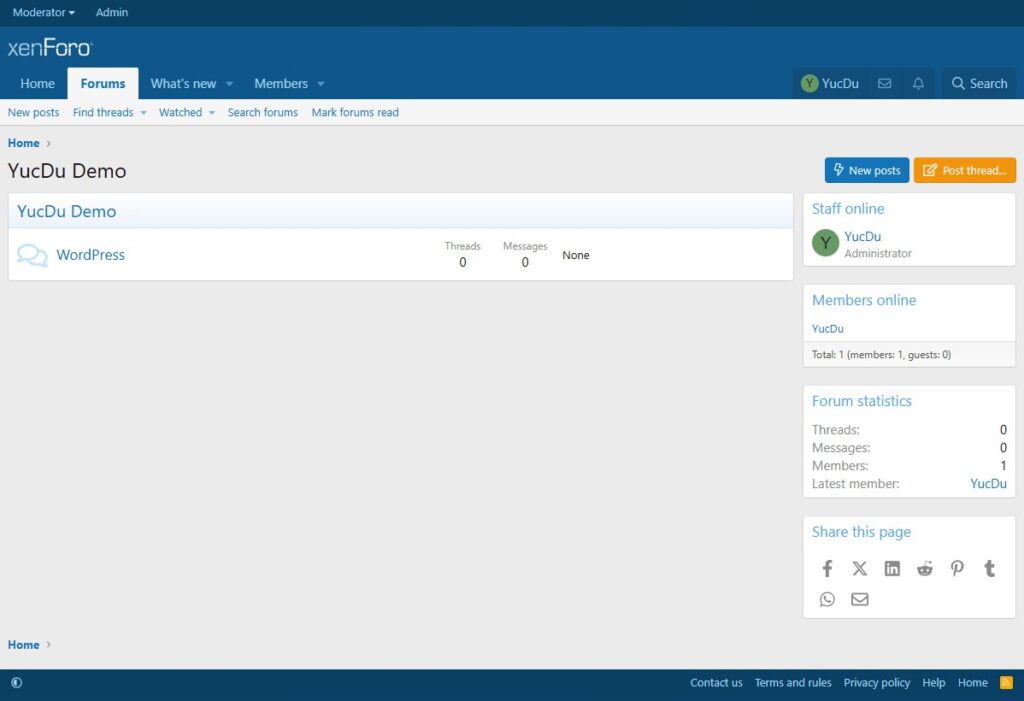Share this page via WhatsApp
The height and width of the screenshot is (701, 1024).
point(827,599)
